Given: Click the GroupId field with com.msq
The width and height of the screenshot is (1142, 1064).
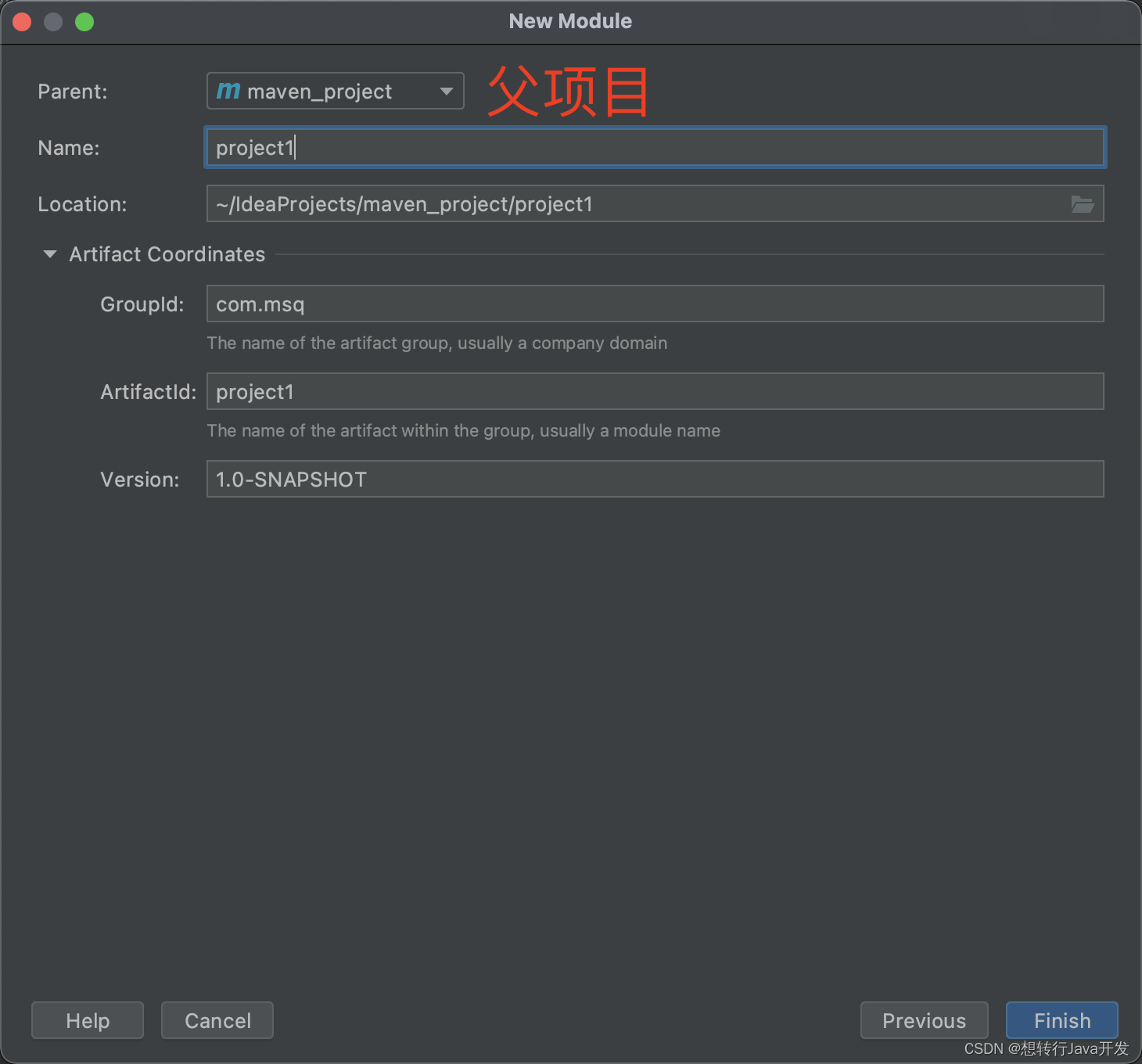Looking at the screenshot, I should 655,304.
